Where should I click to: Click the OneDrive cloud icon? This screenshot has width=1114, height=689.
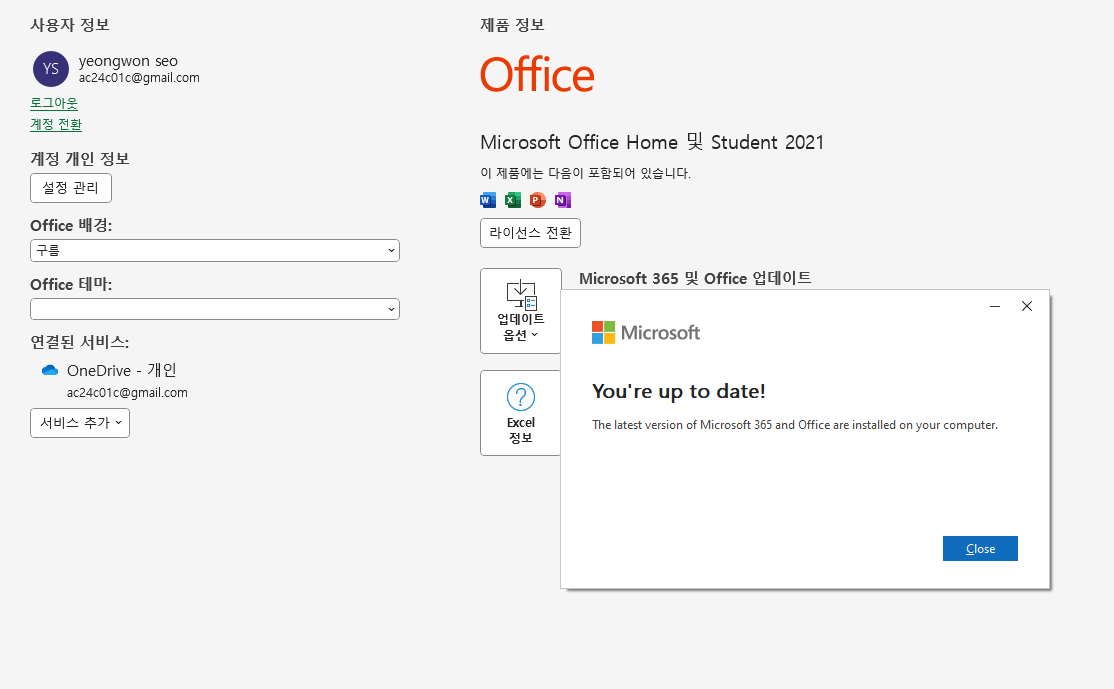click(x=50, y=370)
